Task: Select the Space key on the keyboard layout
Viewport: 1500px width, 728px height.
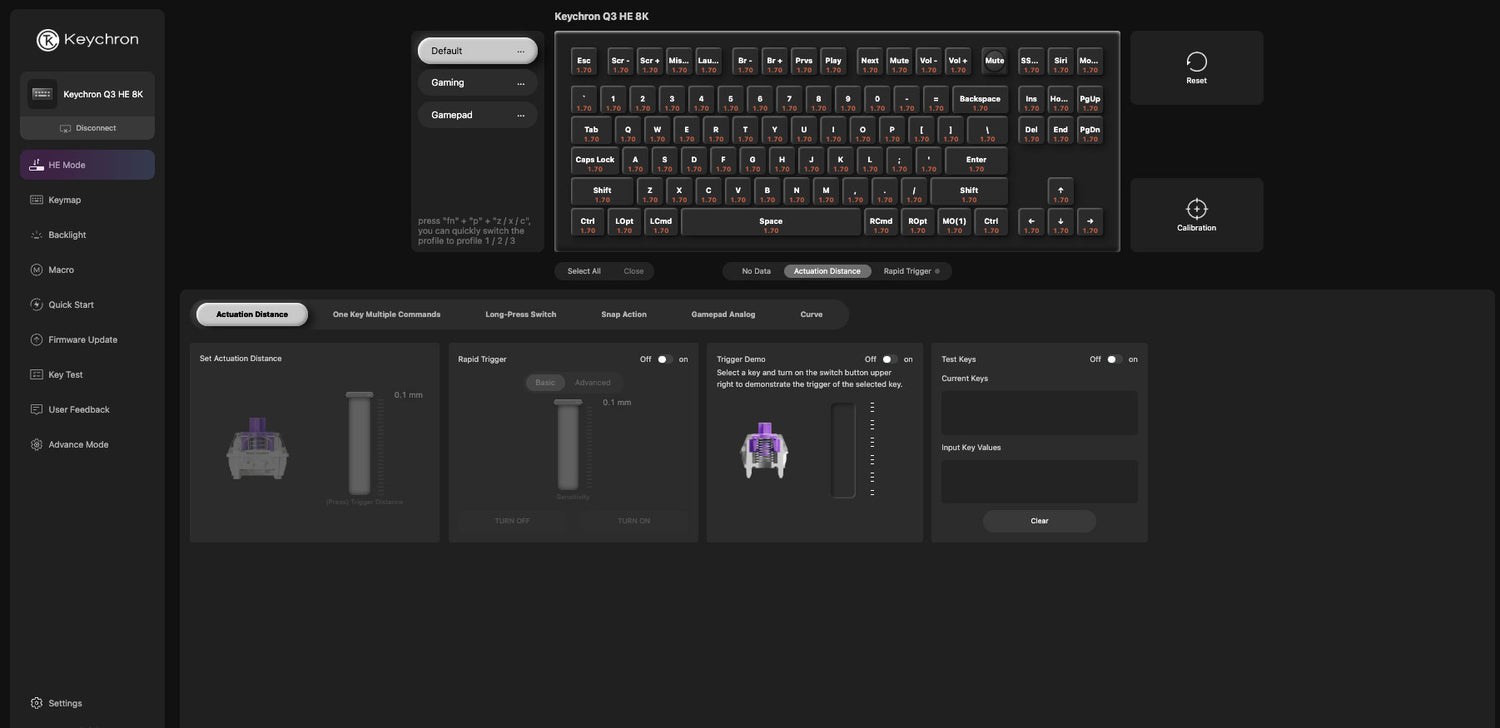Action: (x=770, y=222)
